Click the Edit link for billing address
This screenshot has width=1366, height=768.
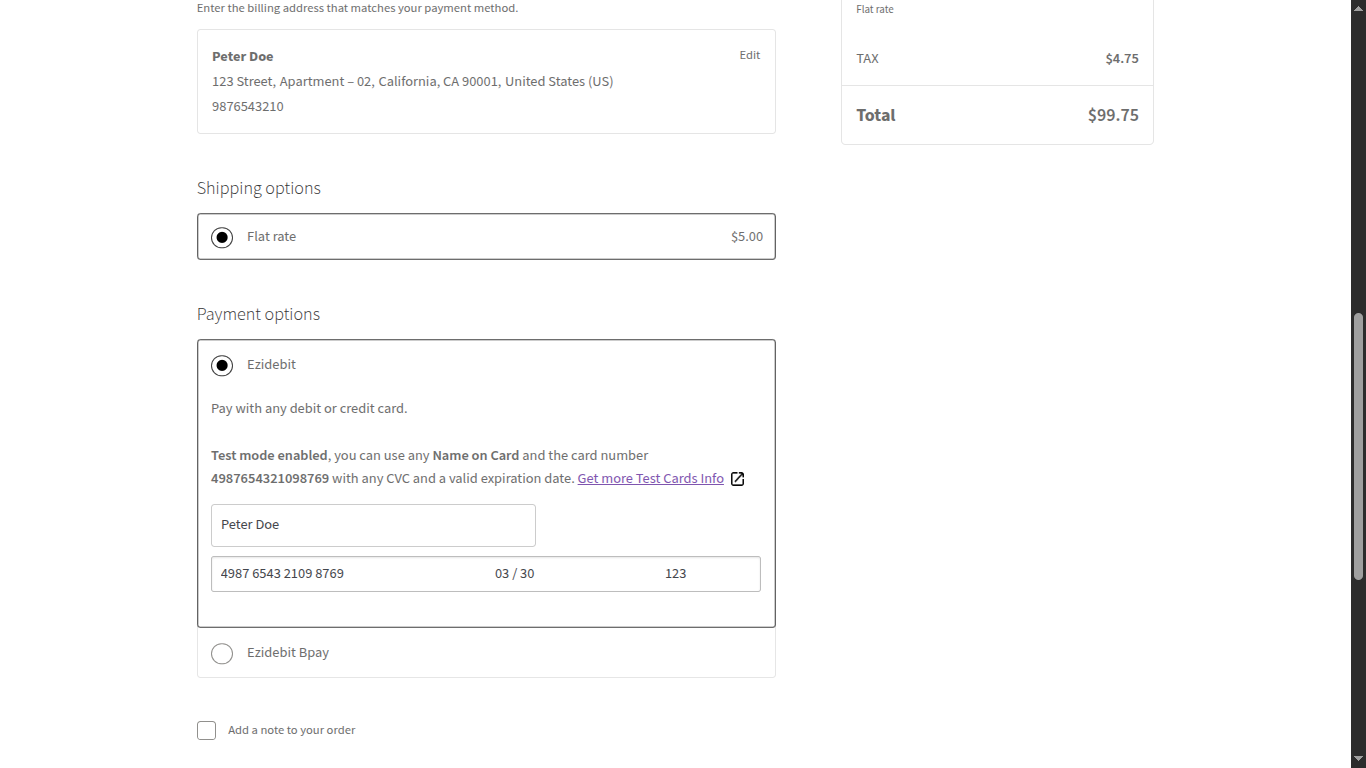749,55
